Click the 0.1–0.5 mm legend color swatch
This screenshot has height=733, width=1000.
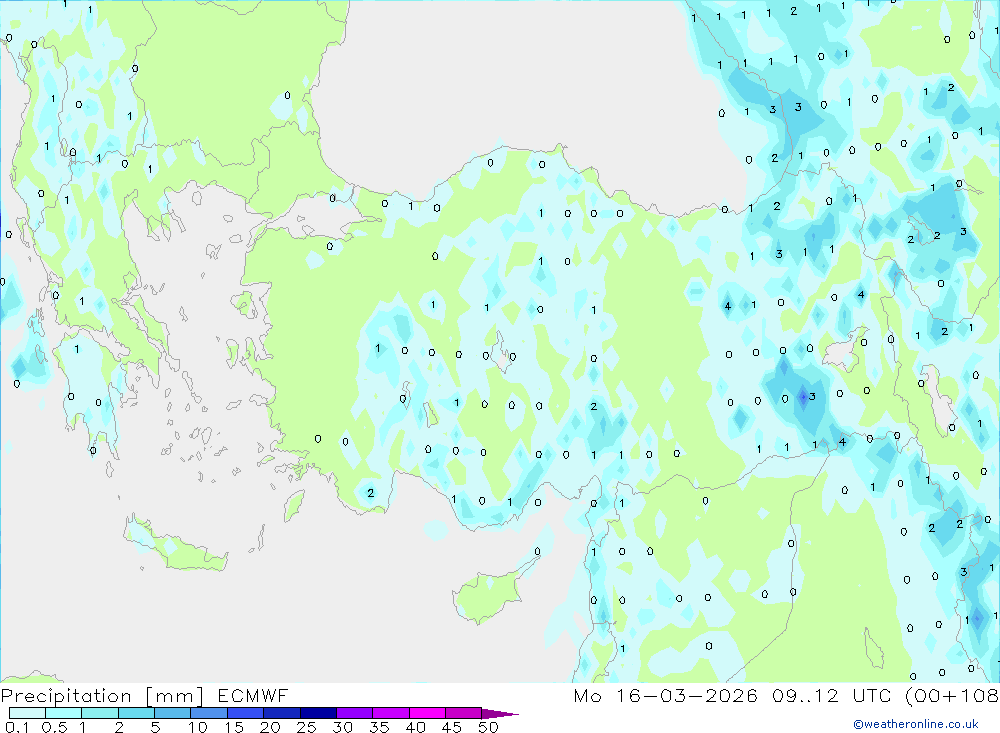click(27, 713)
